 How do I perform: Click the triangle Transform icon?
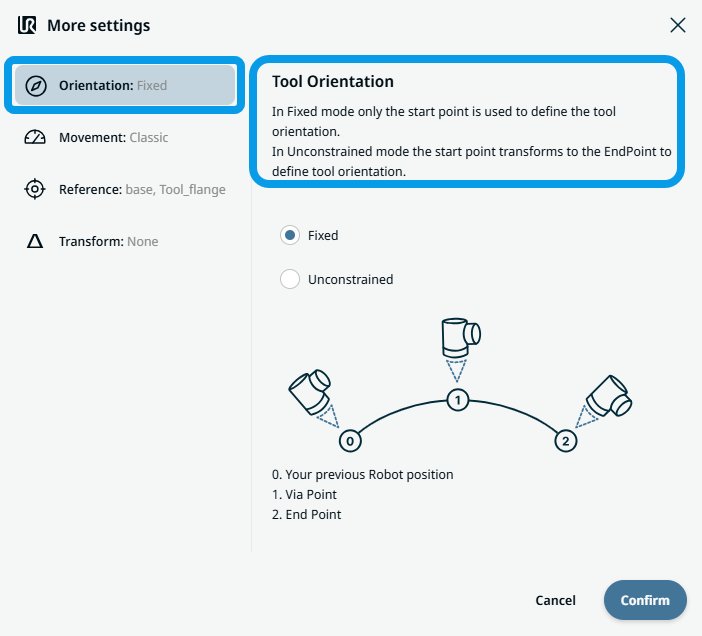(35, 241)
